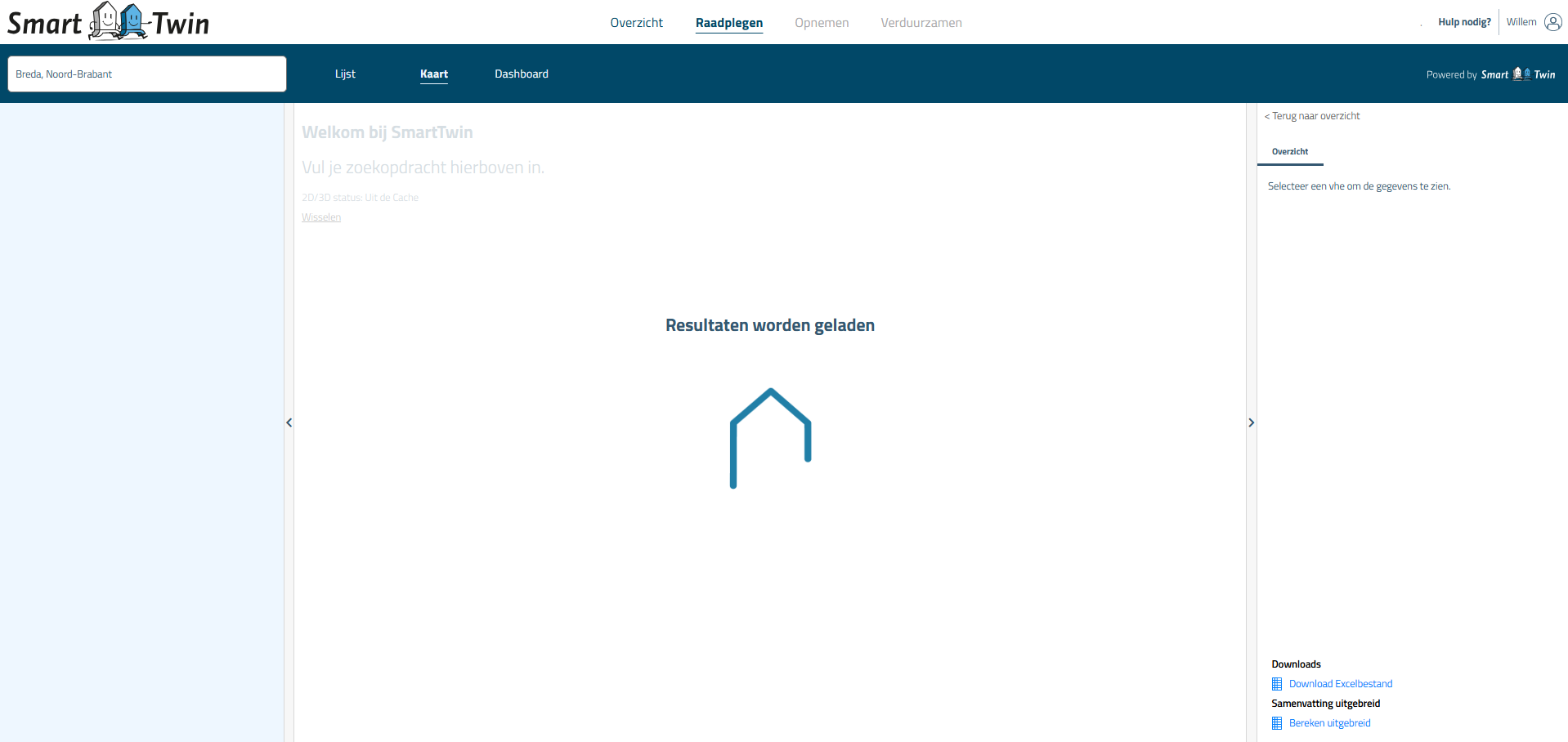
Task: Open the Willem user profile icon
Action: tap(1552, 22)
